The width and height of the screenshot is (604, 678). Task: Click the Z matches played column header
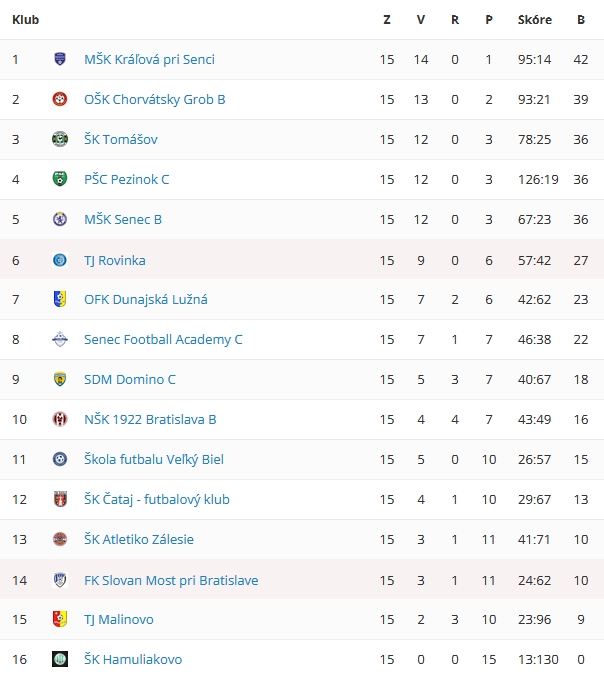click(x=387, y=19)
